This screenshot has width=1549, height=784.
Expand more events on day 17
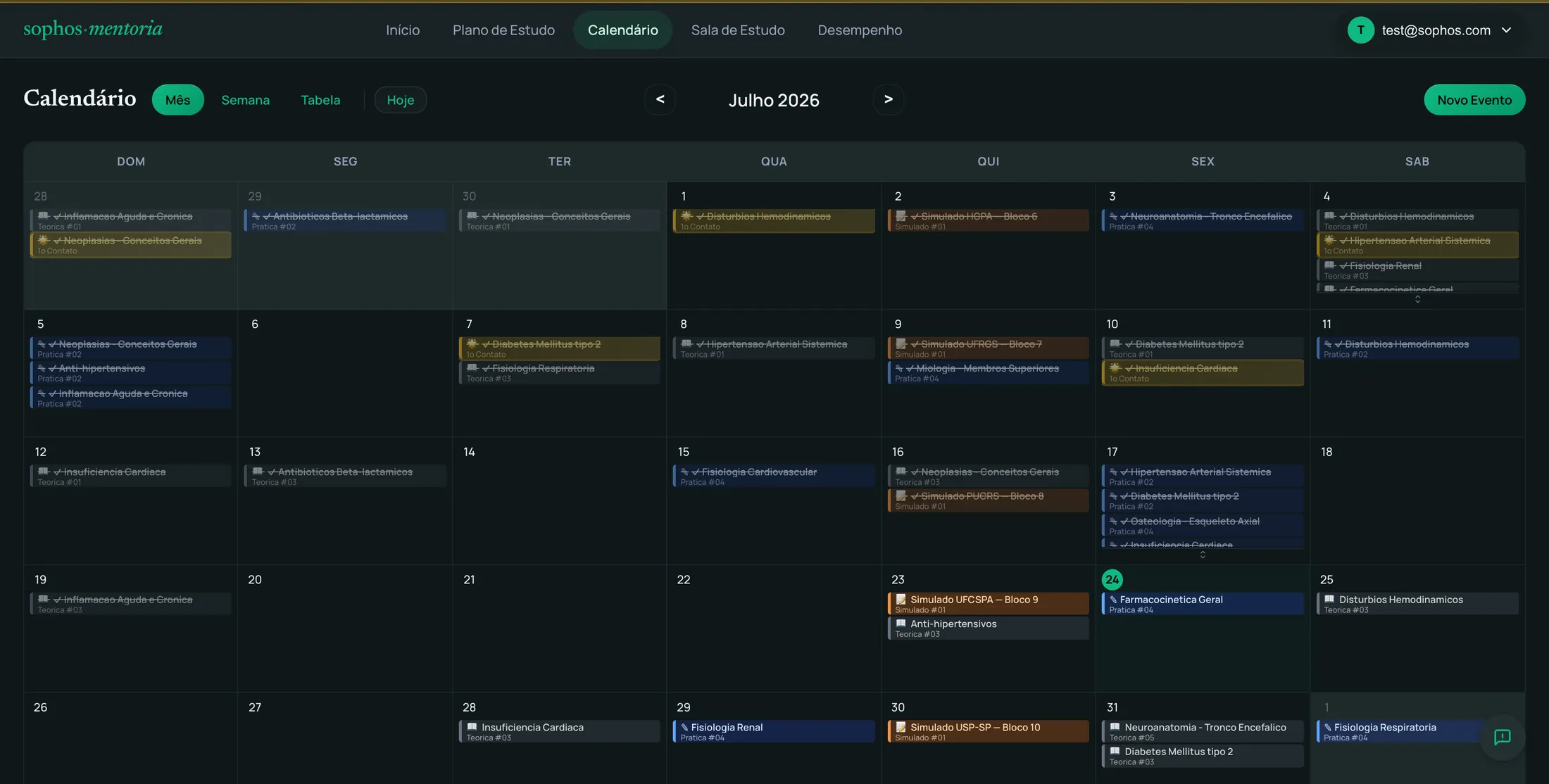pyautogui.click(x=1203, y=555)
